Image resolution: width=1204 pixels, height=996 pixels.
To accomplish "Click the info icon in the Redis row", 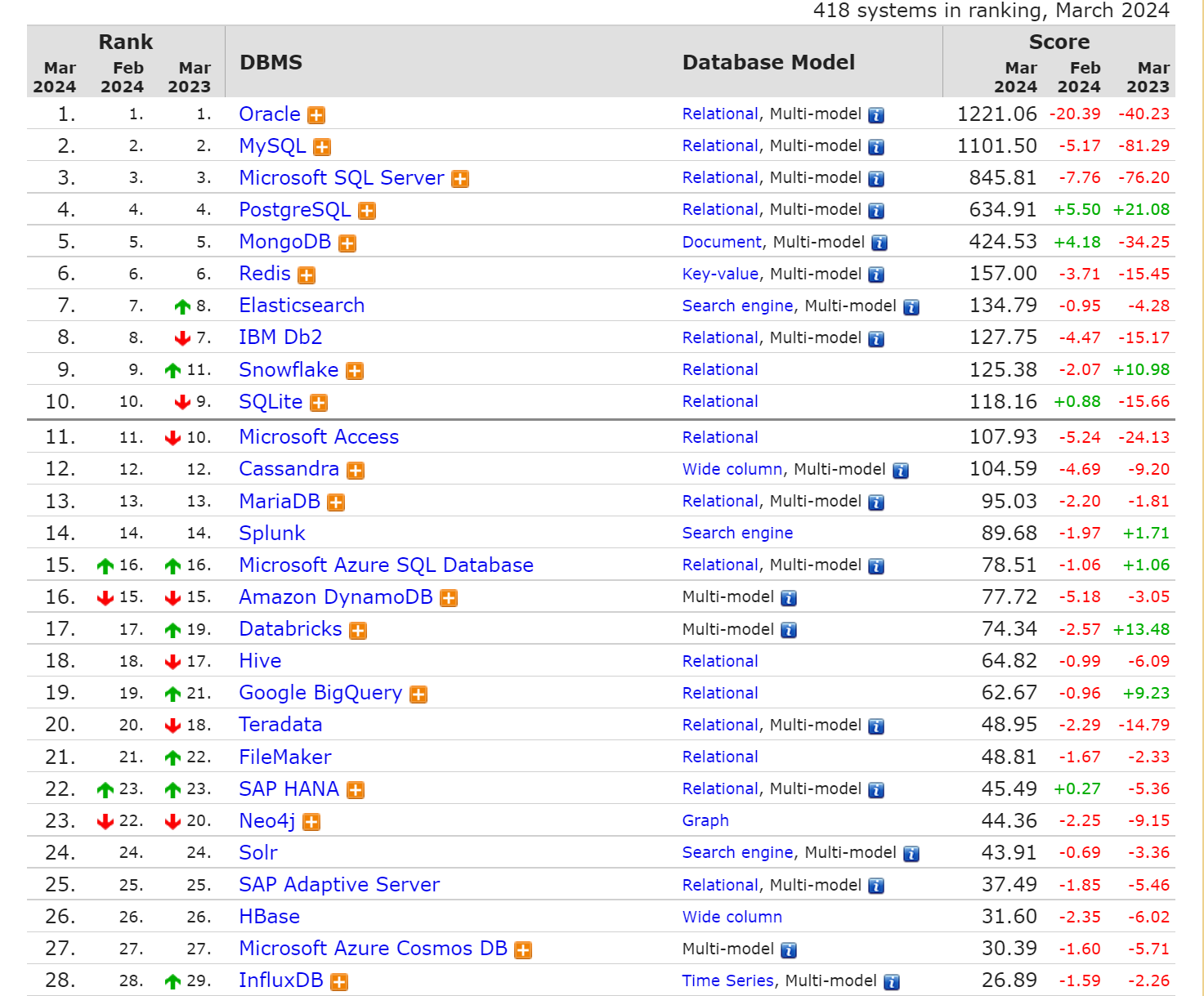I will 876,275.
